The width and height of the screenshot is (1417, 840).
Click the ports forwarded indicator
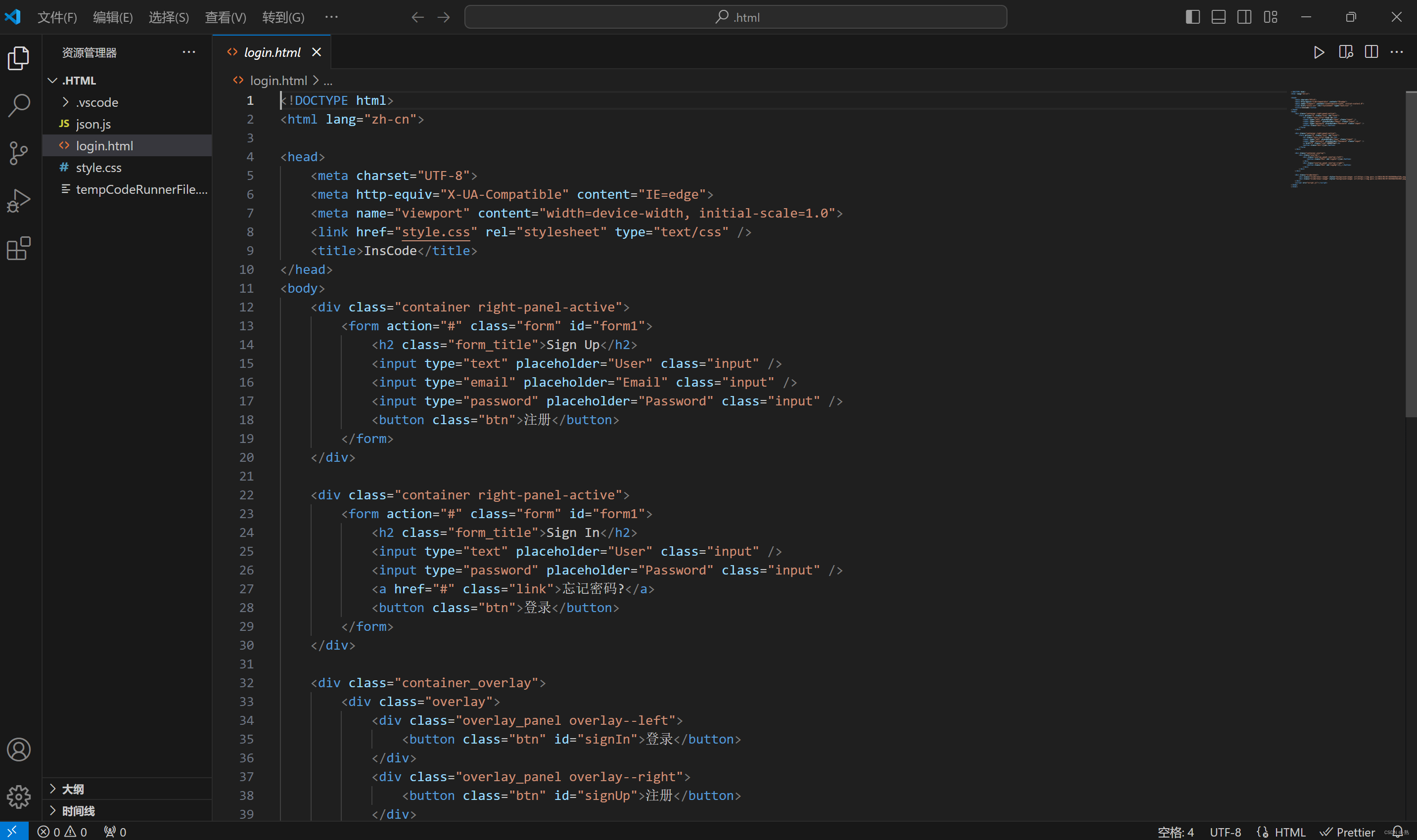[x=115, y=832]
